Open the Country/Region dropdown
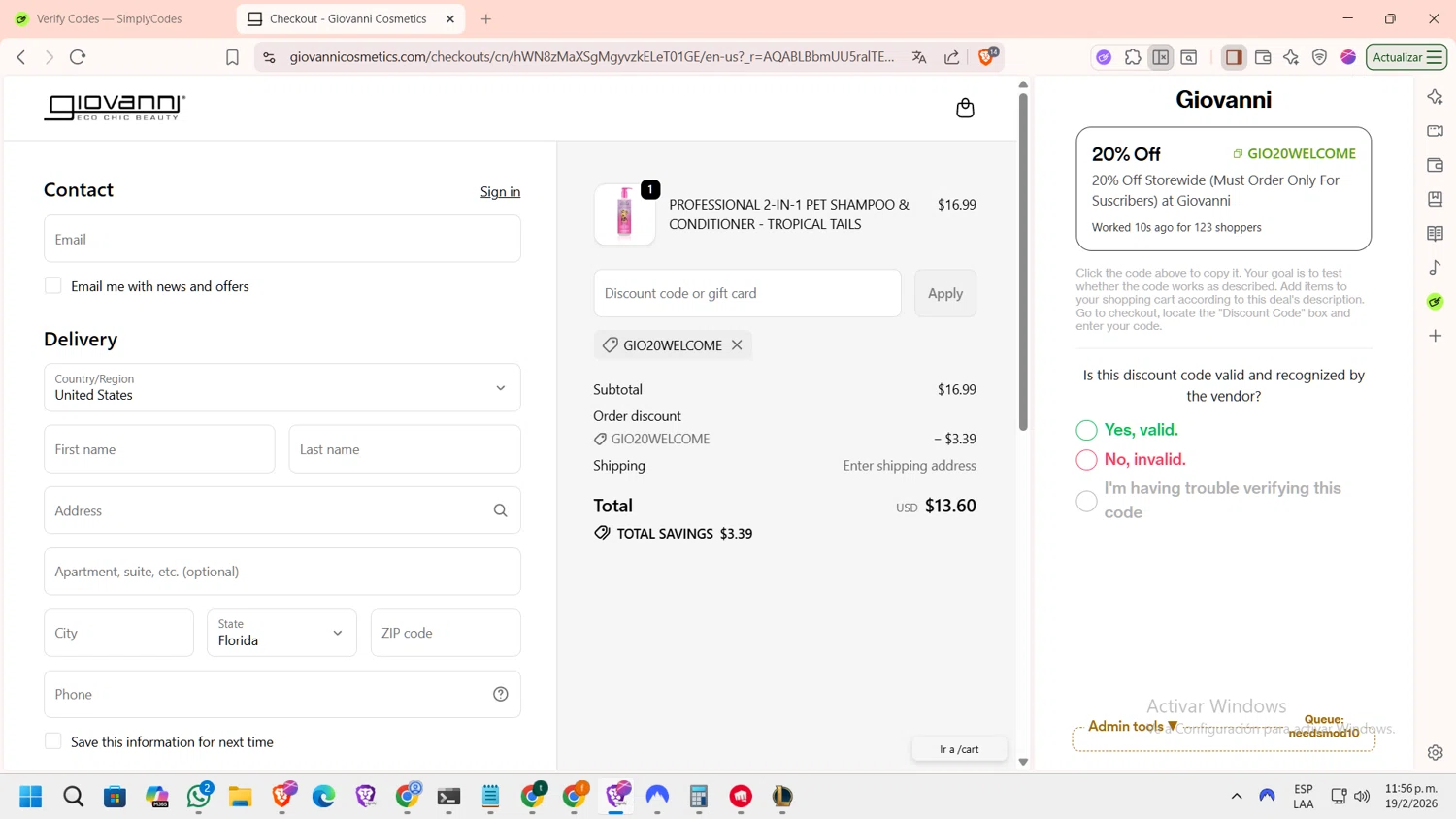 pyautogui.click(x=282, y=387)
